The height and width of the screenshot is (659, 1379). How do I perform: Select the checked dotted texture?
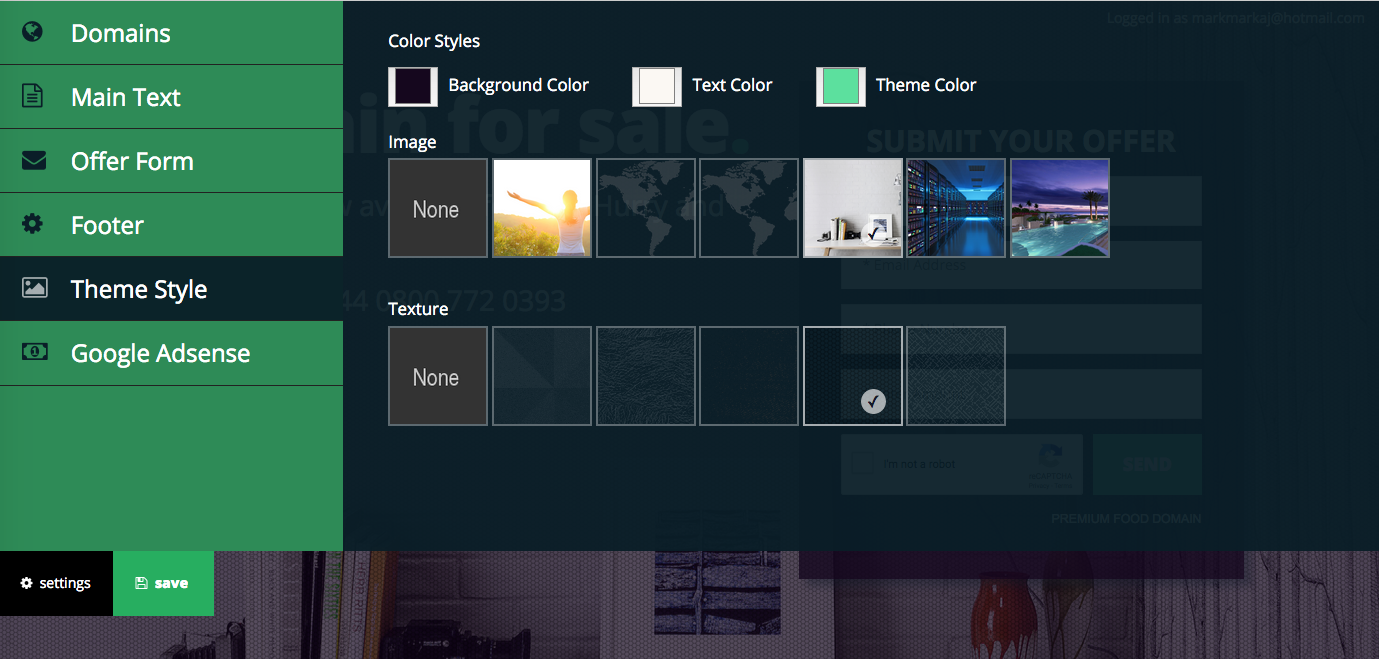853,376
